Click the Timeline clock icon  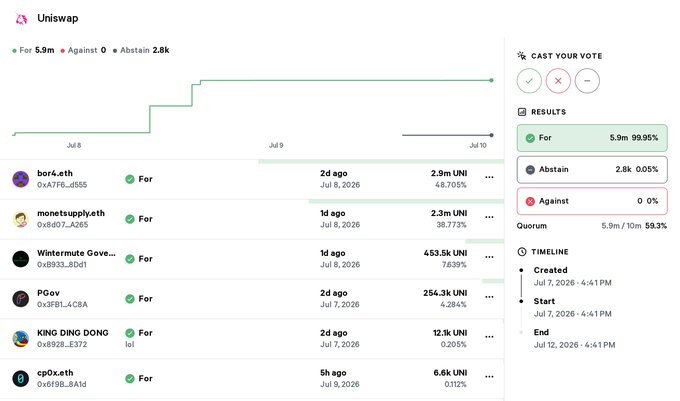[522, 252]
